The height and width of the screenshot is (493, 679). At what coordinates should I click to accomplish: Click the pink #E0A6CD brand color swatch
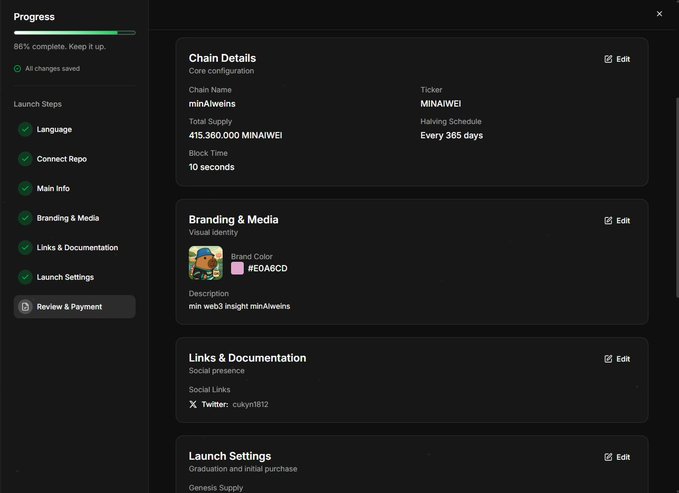coord(237,268)
